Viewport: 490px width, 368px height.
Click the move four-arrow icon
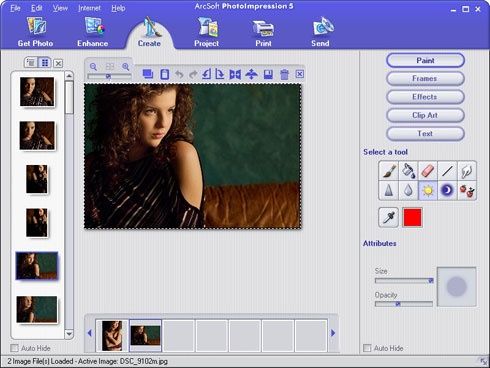point(251,74)
